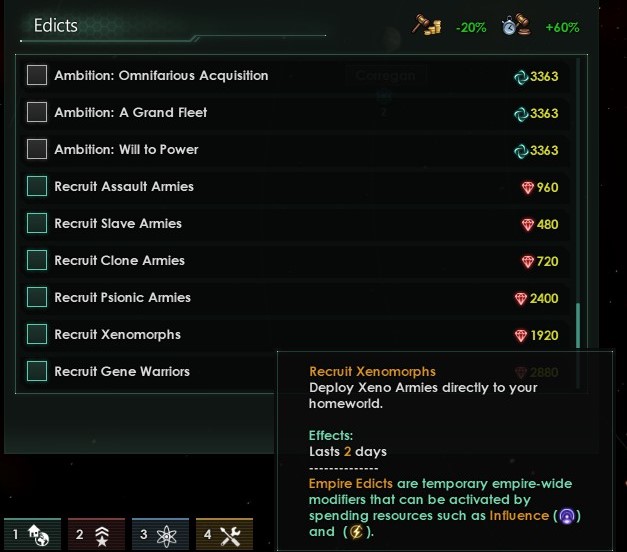Select the Recruit Slave Armies edict label
The image size is (627, 552).
(x=118, y=224)
